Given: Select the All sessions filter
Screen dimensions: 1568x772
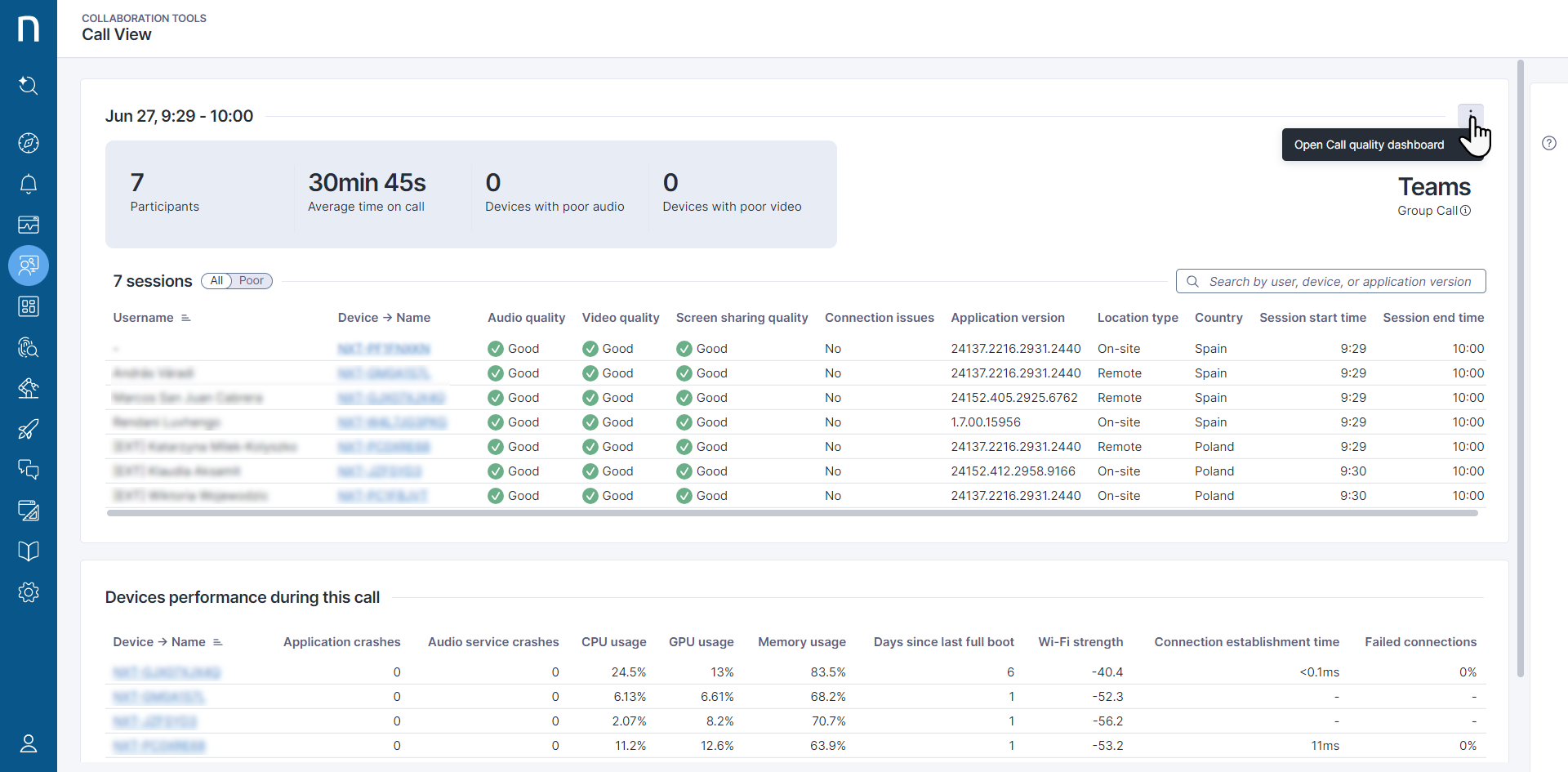Looking at the screenshot, I should pos(216,281).
